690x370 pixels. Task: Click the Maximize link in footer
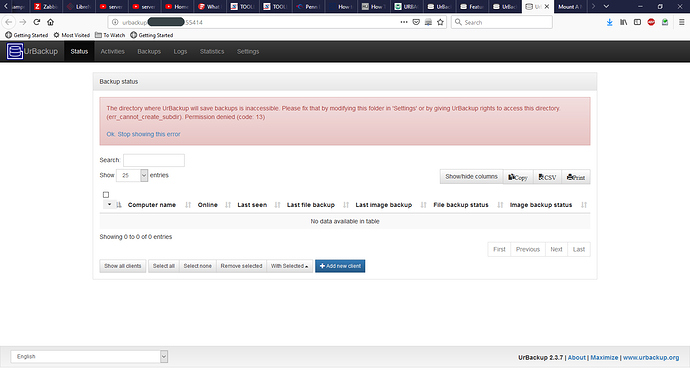604,358
